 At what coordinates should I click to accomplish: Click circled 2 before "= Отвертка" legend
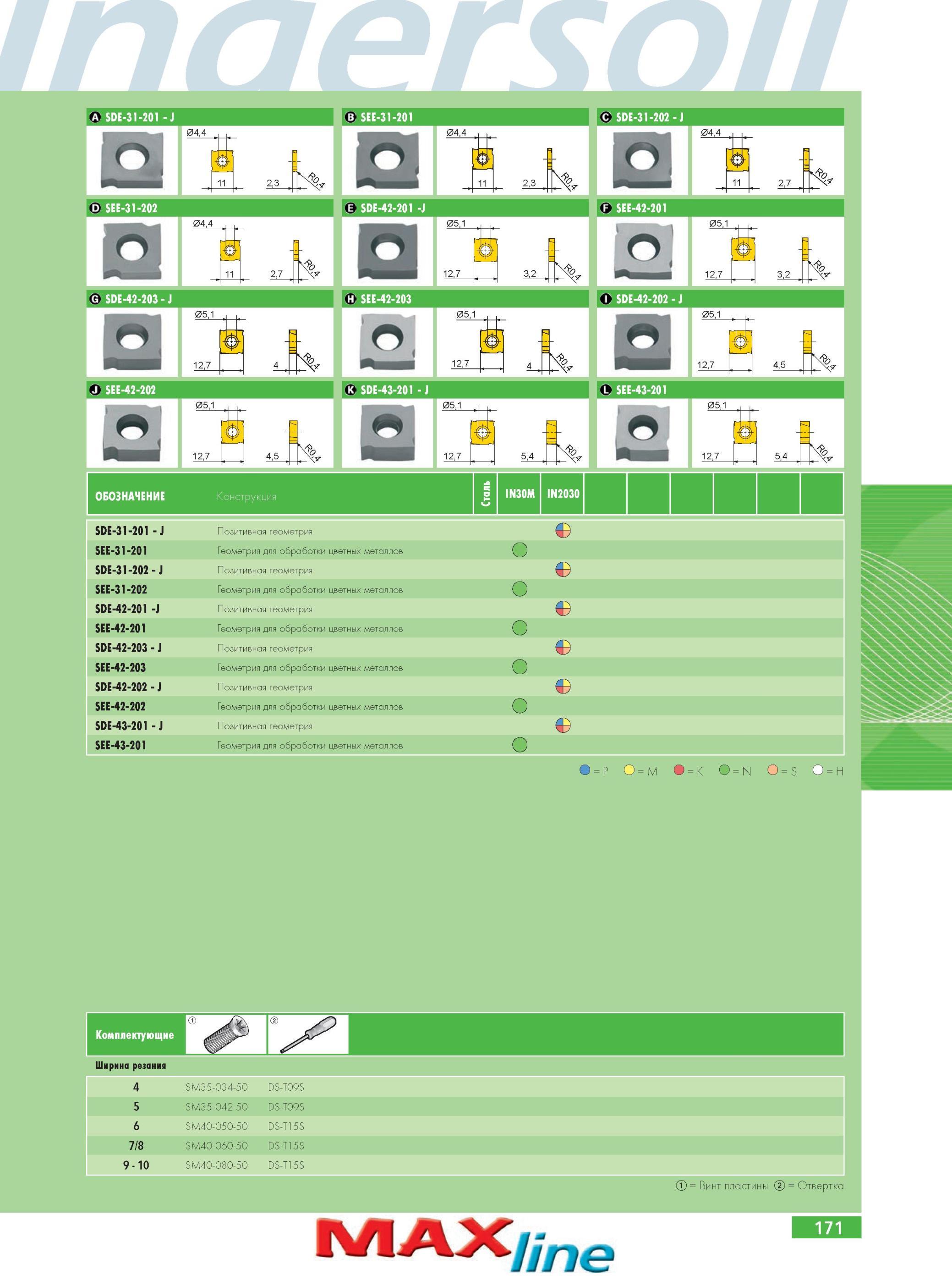click(780, 1186)
